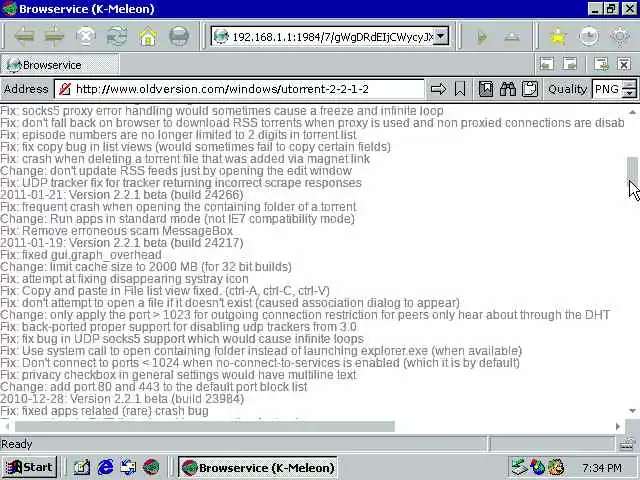Click 'Fix: attempt at fixing disappearing systray icon'
Viewport: 640px width, 480px height.
click(124, 279)
